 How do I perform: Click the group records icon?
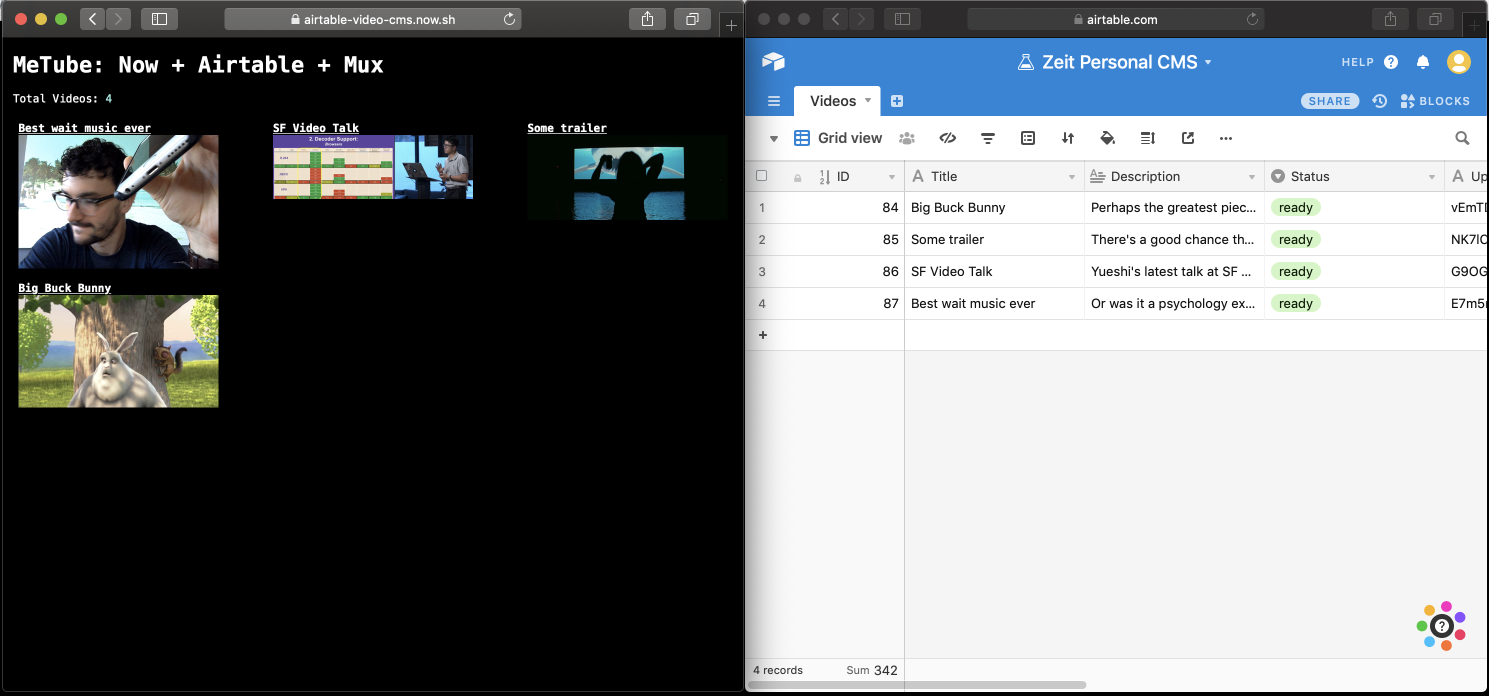[x=1028, y=138]
